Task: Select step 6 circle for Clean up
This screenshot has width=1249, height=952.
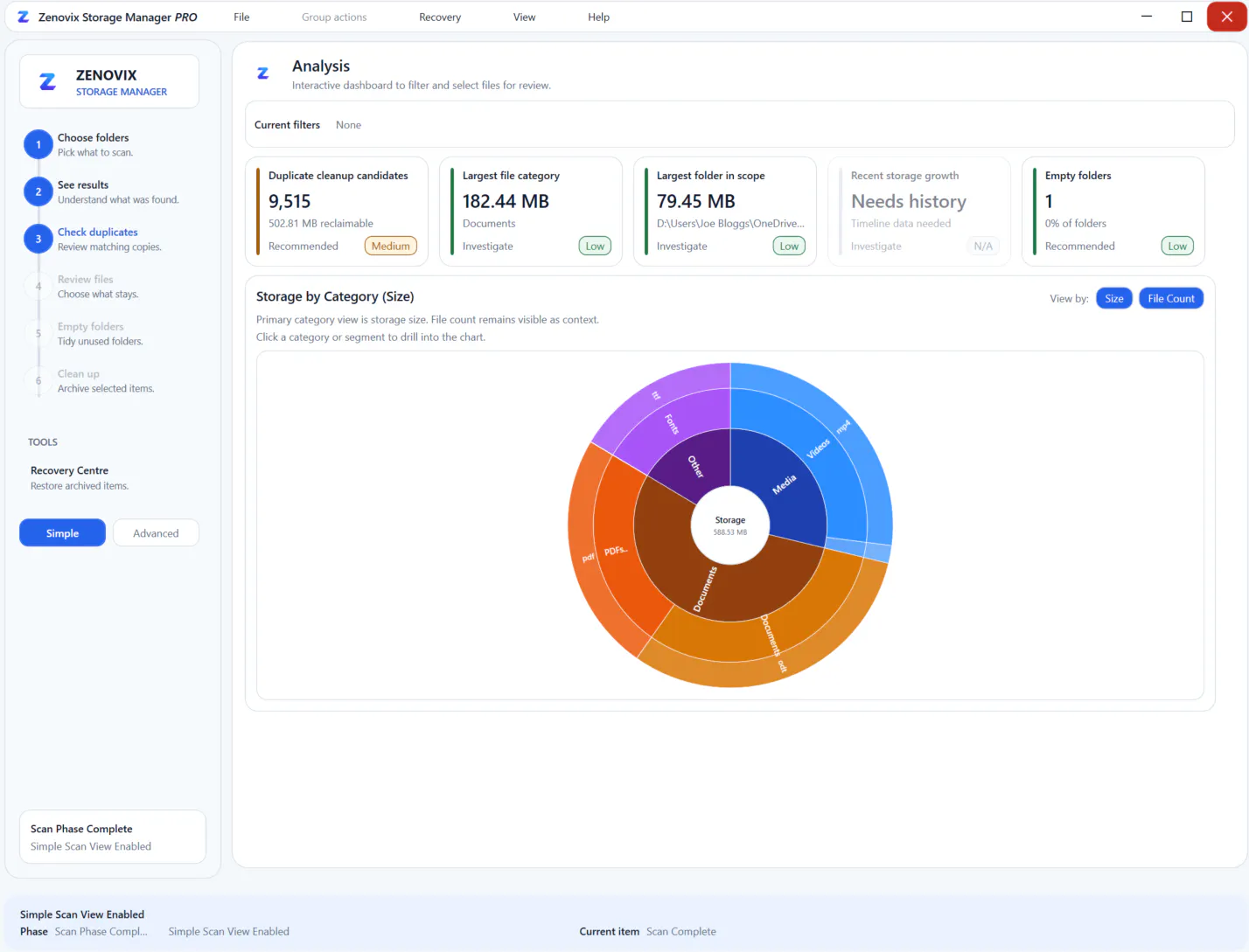Action: (x=38, y=381)
